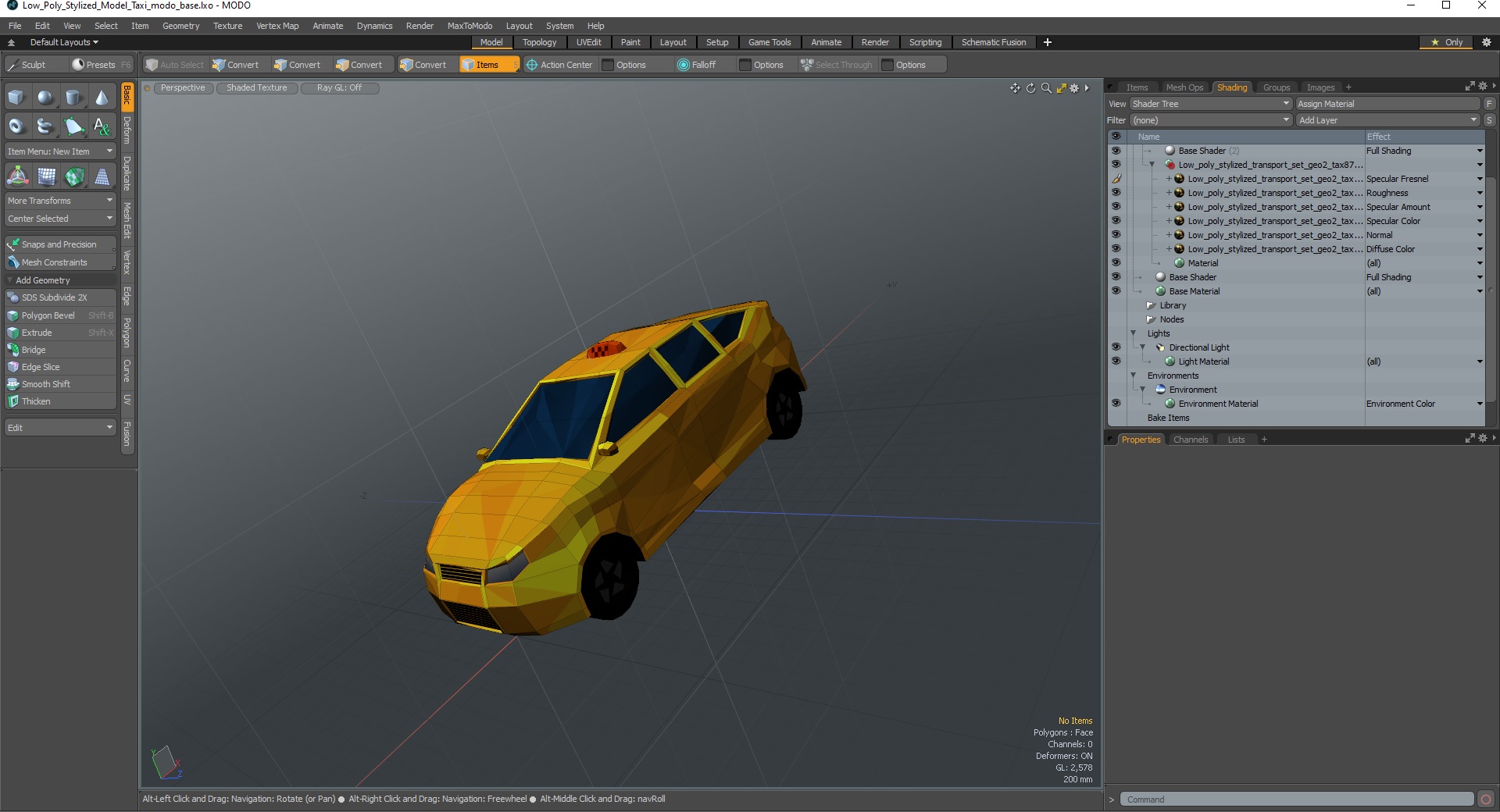
Task: Toggle visibility of Normal texture layer
Action: 1116,235
